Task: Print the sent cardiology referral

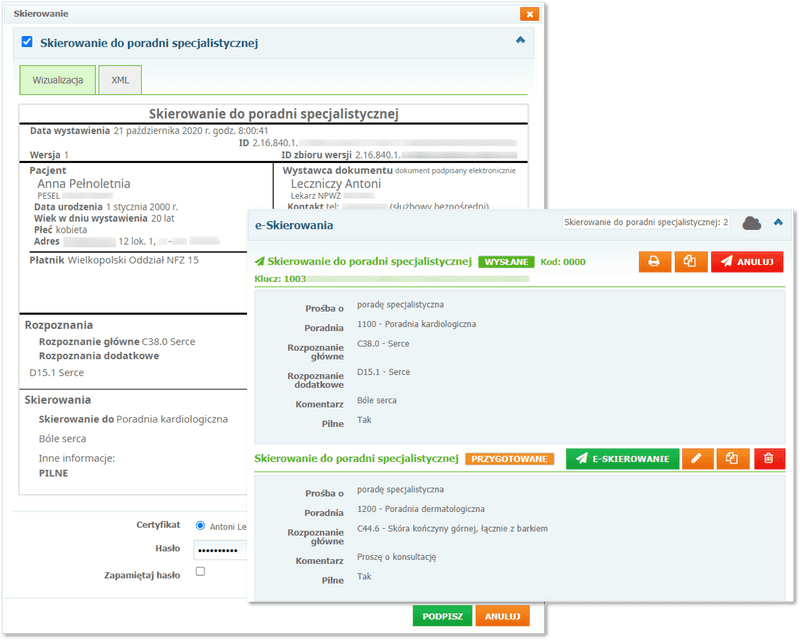Action: (x=655, y=262)
